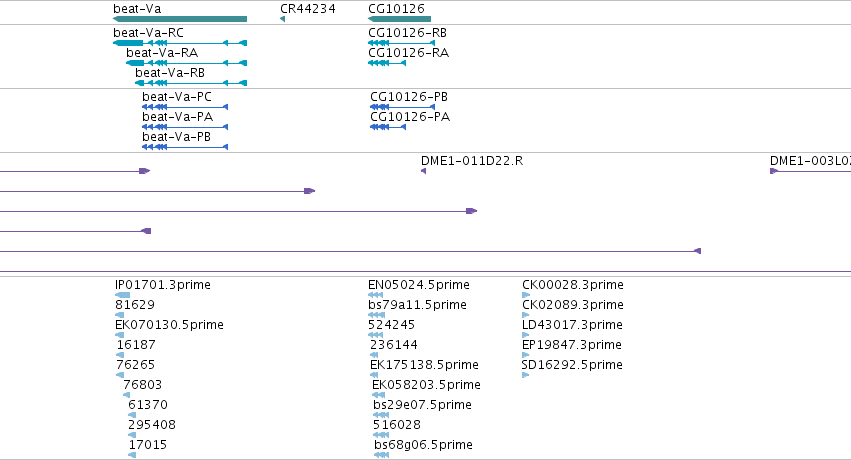Screen dimensions: 851x460
Task: Select transcript beat-Va-RA label
Action: [x=162, y=53]
